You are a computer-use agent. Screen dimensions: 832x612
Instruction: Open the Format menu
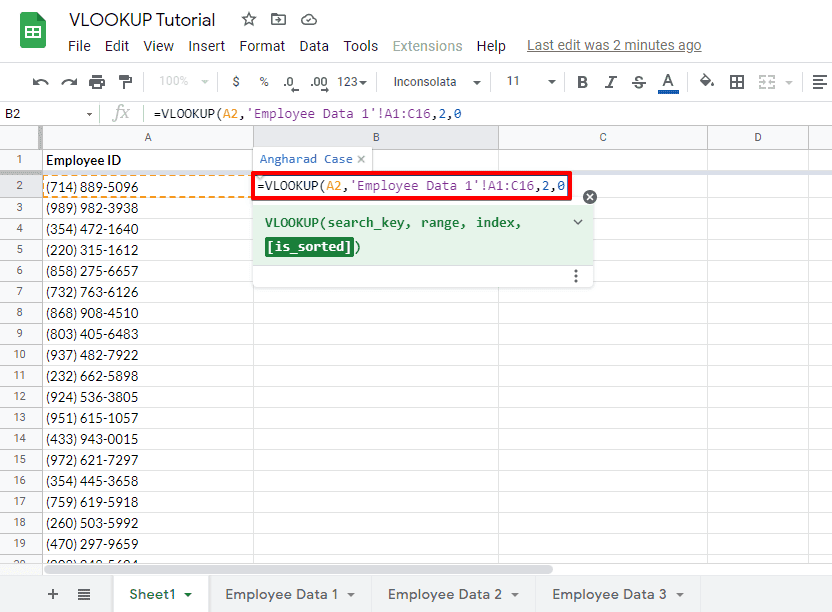pyautogui.click(x=262, y=45)
